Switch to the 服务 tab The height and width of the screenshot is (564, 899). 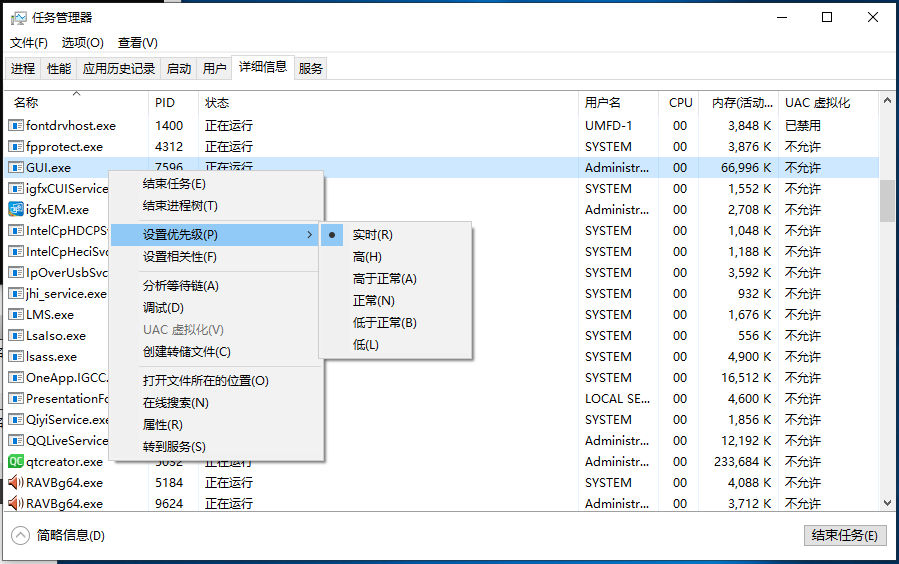[311, 69]
